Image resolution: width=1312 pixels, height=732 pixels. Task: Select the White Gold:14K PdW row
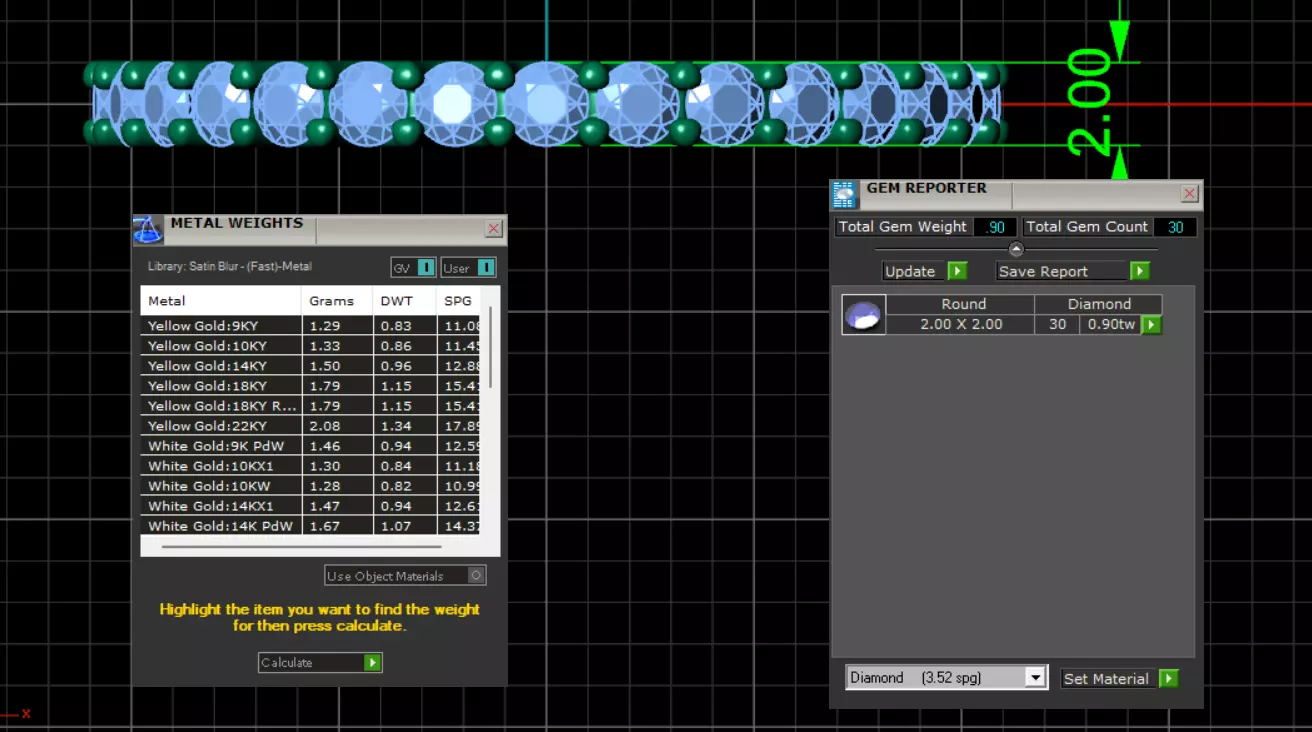[310, 525]
